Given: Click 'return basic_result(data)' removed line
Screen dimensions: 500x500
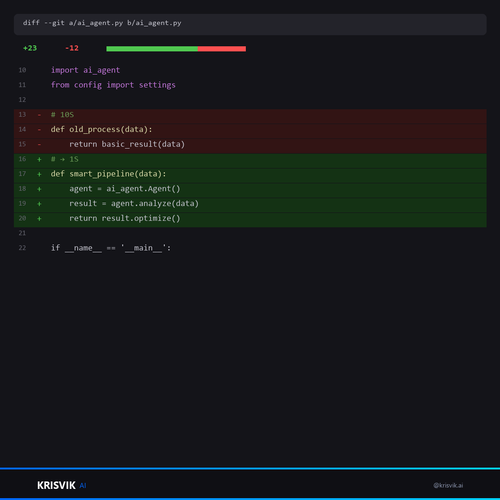Looking at the screenshot, I should point(127,144).
